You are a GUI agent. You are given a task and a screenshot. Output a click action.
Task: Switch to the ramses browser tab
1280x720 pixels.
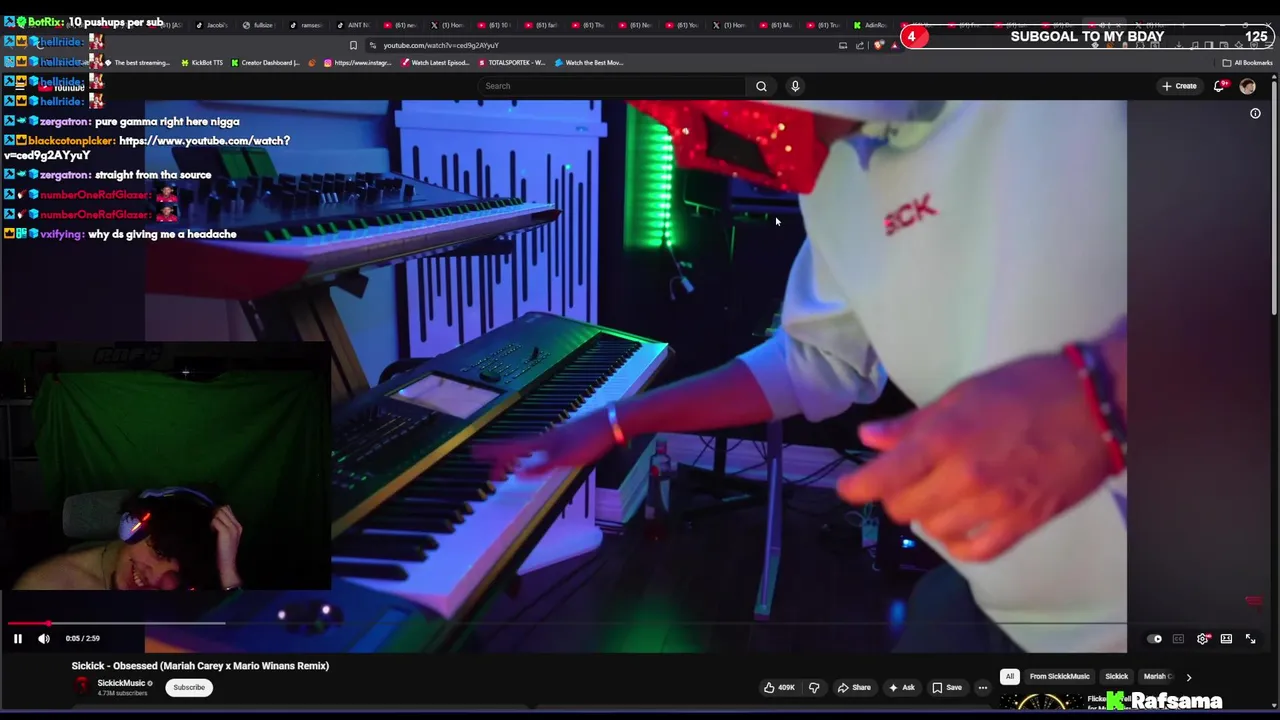tap(306, 25)
